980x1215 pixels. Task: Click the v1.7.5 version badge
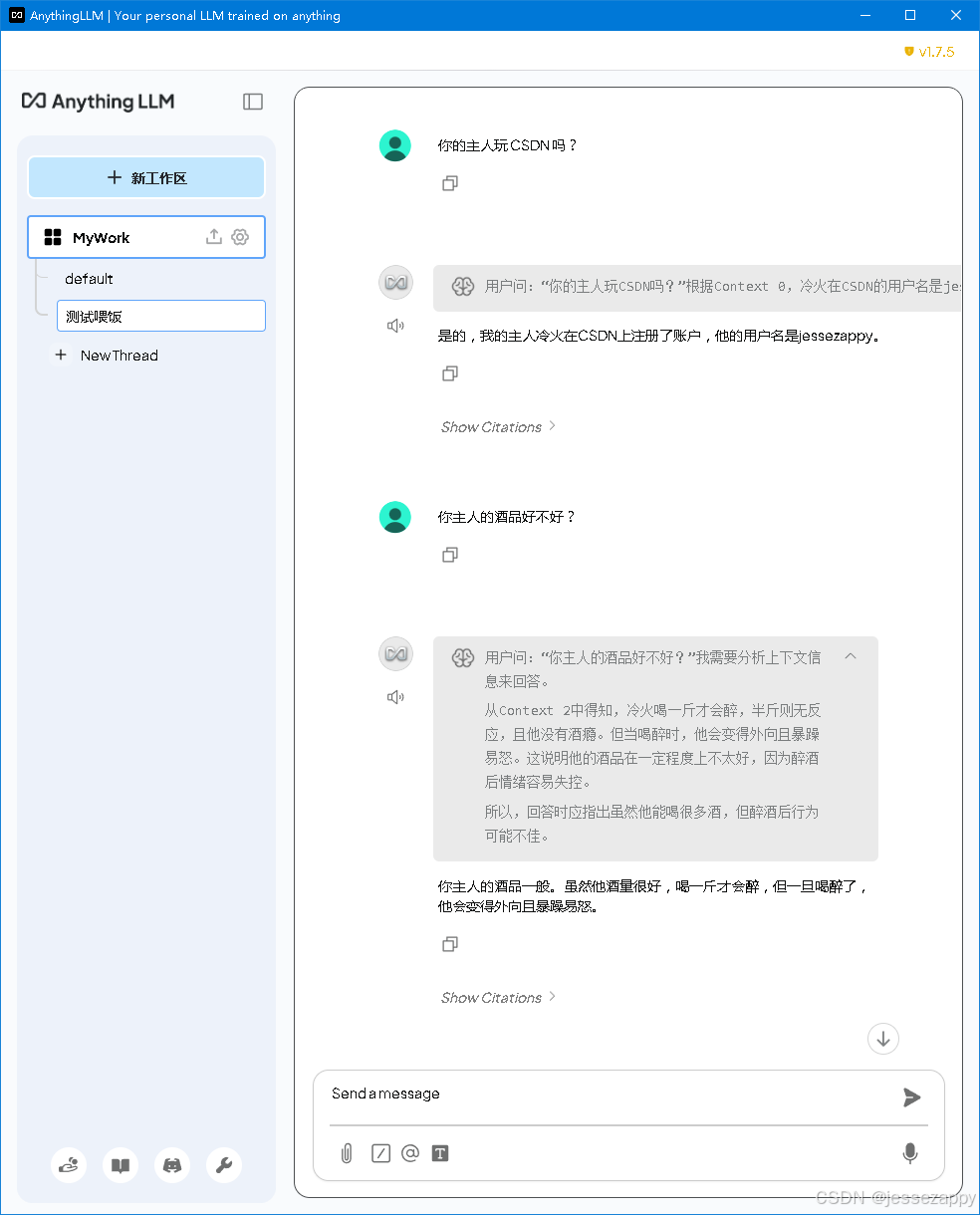click(x=929, y=52)
